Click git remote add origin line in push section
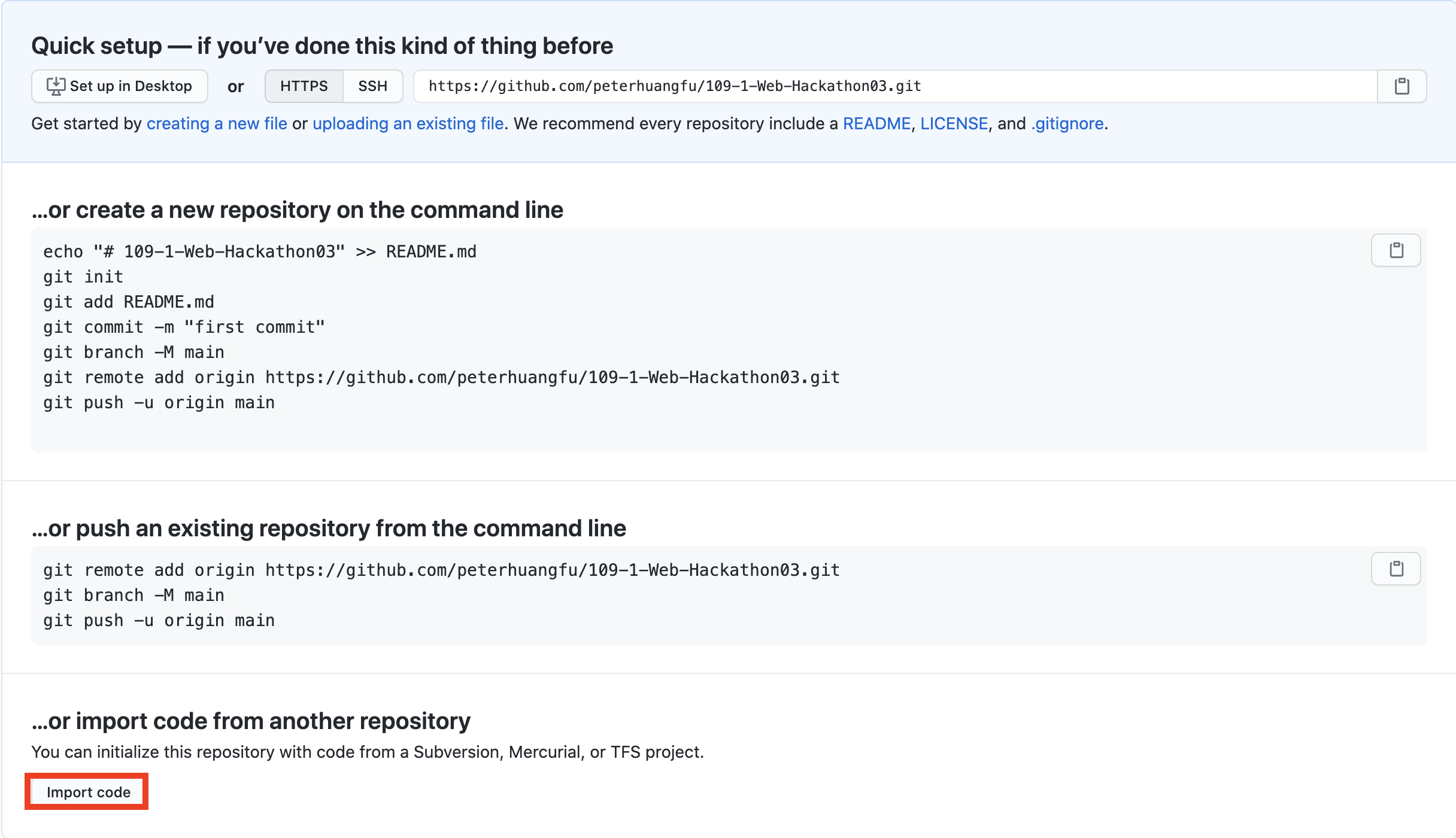Image resolution: width=1456 pixels, height=838 pixels. (x=441, y=570)
